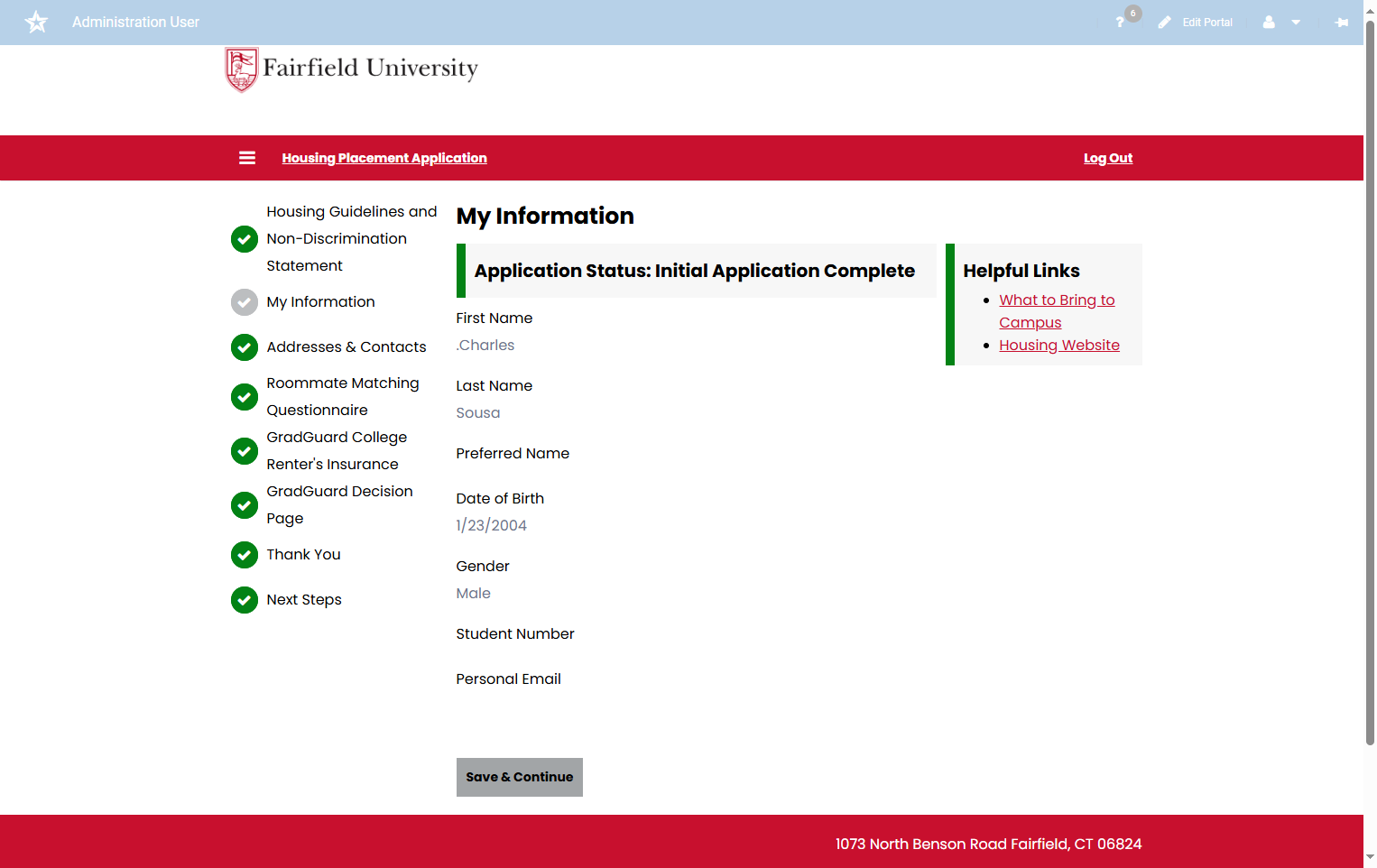Click the Fairfield University logo
This screenshot has width=1377, height=868.
point(352,69)
